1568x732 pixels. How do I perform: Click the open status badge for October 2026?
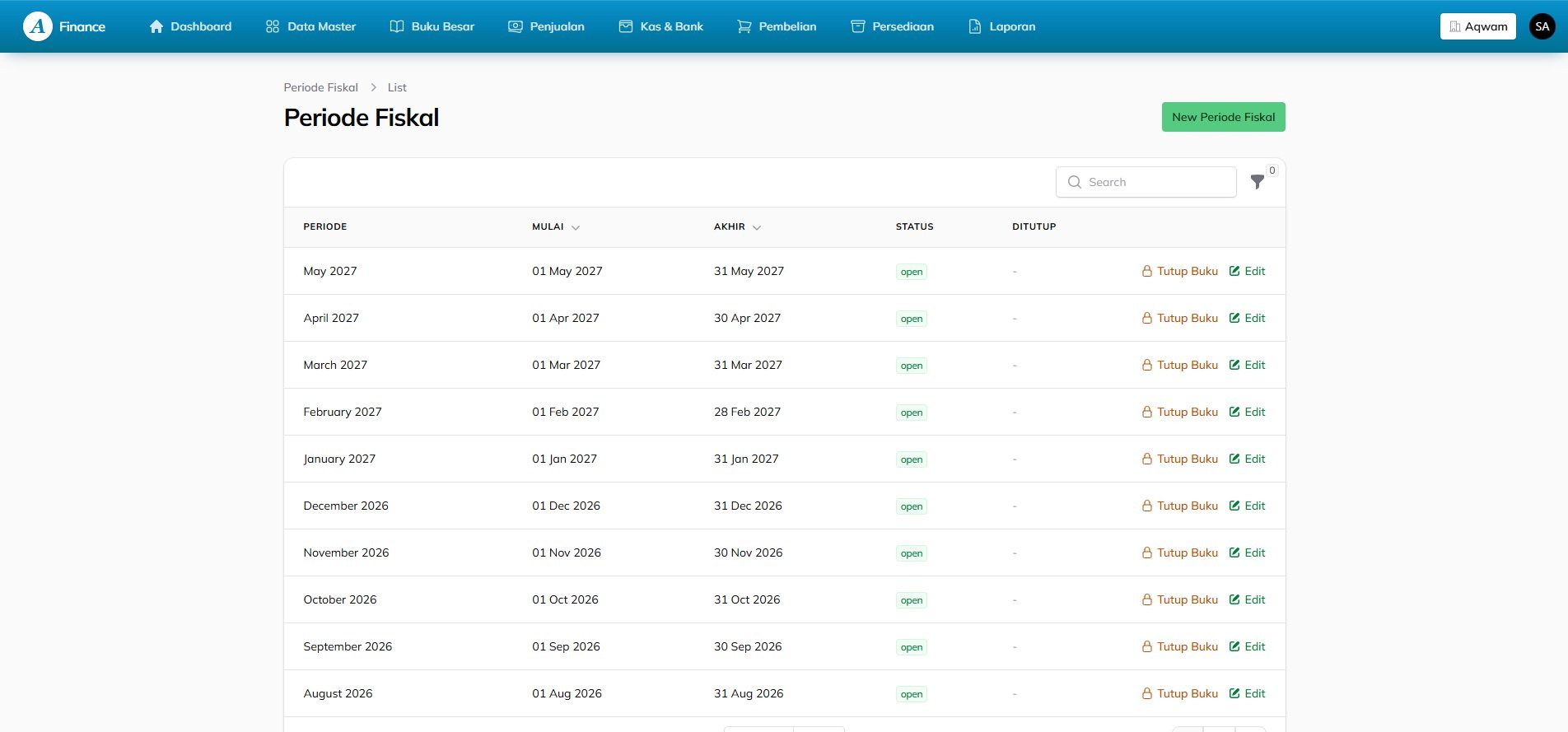click(912, 600)
